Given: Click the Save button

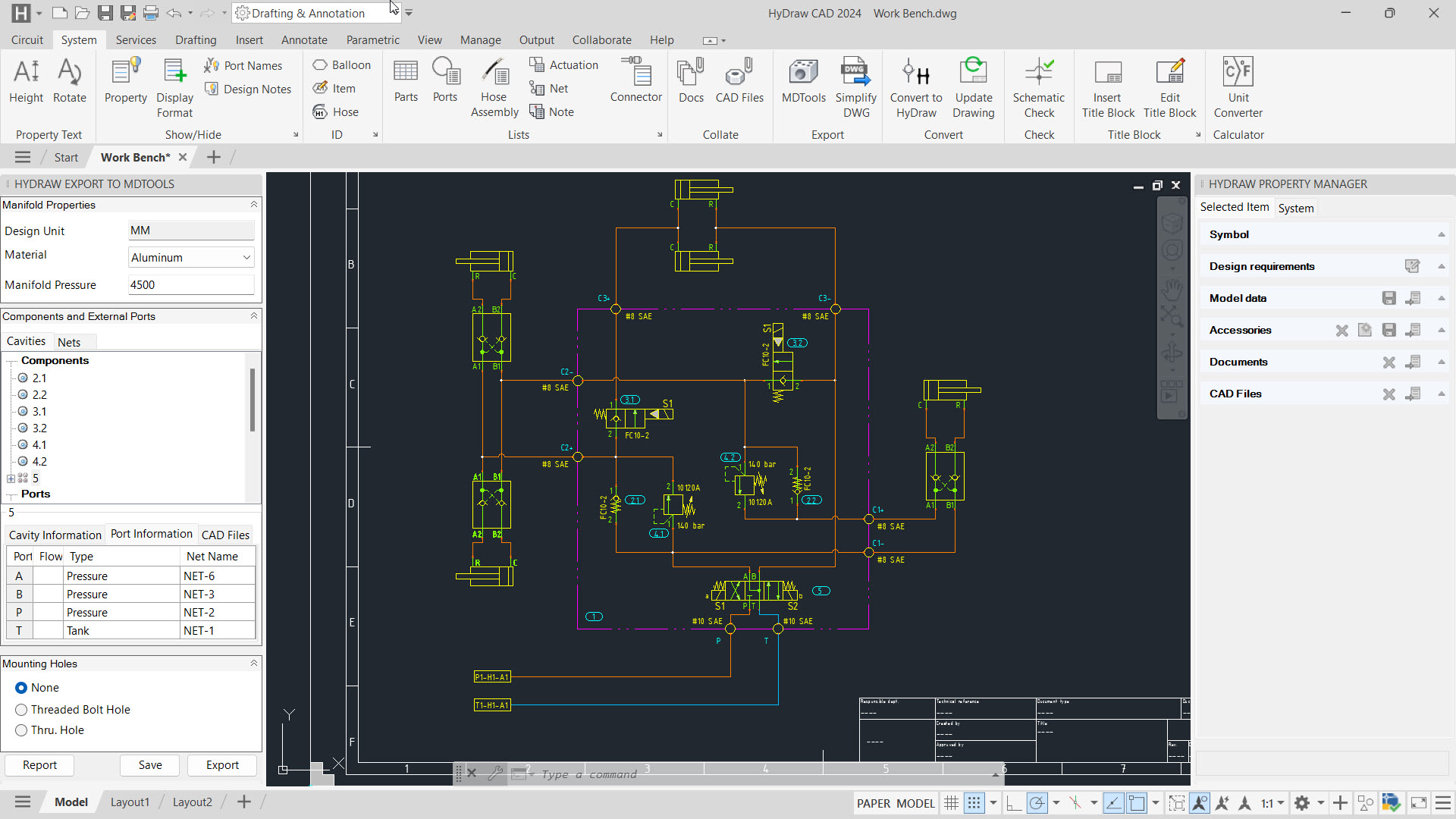Looking at the screenshot, I should click(x=150, y=765).
